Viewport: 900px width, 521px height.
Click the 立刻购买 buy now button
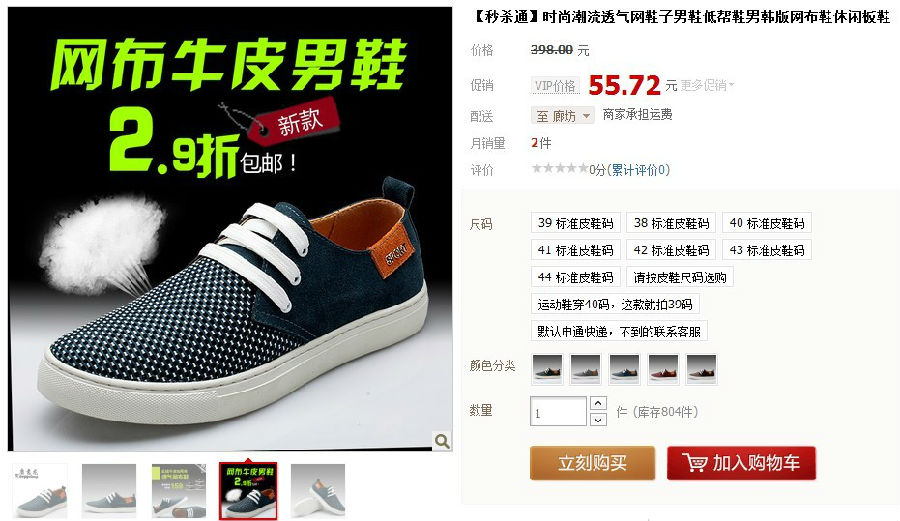pos(592,462)
